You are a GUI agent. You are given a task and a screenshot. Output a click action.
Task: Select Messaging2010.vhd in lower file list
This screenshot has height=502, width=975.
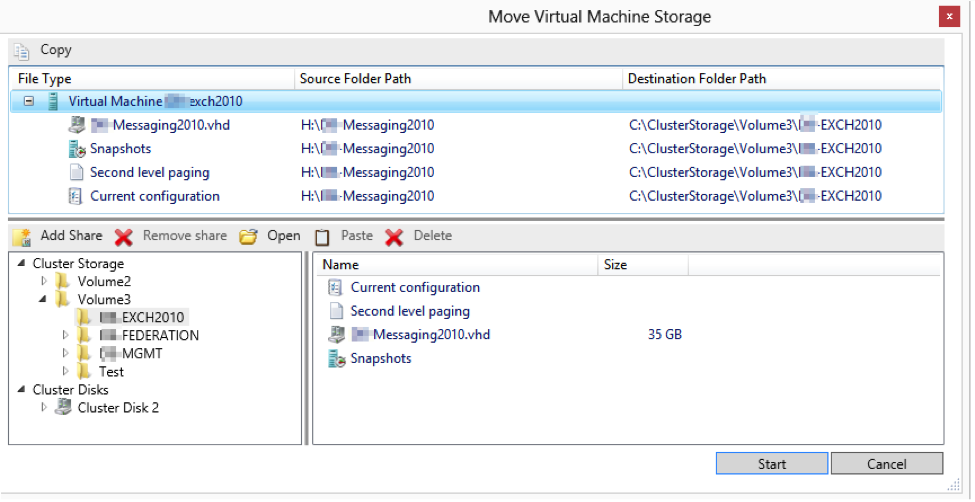pos(420,335)
